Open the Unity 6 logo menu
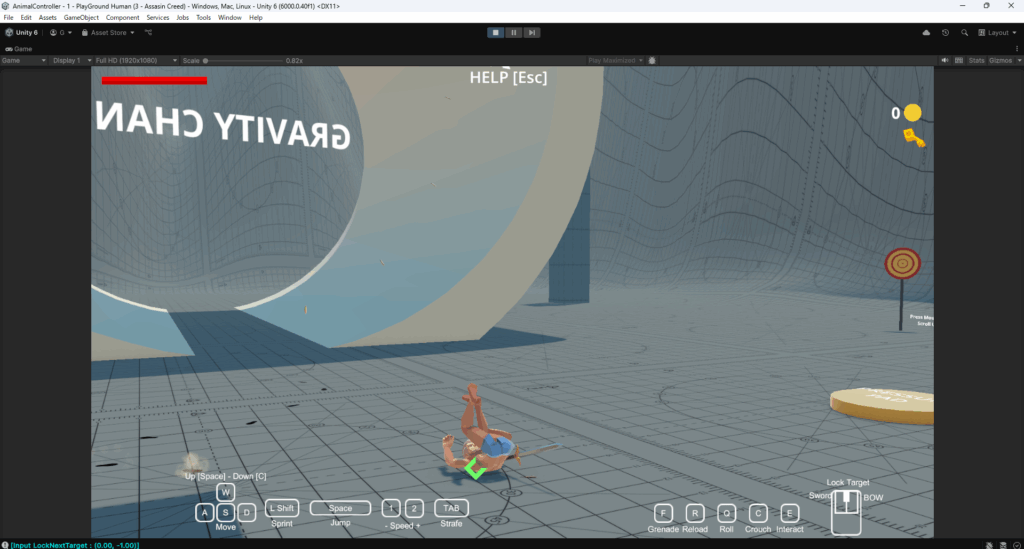This screenshot has width=1024, height=549. tap(22, 33)
